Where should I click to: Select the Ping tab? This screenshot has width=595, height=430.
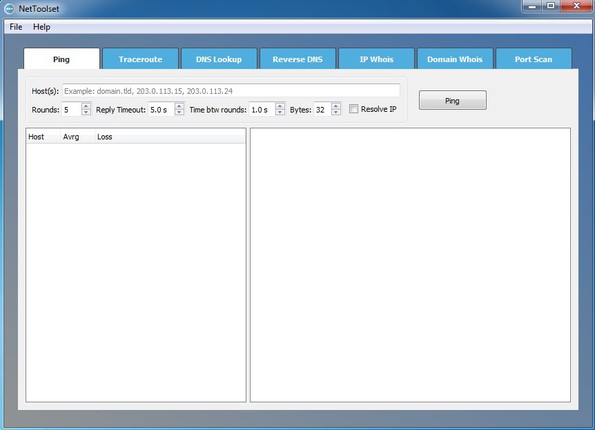(61, 59)
